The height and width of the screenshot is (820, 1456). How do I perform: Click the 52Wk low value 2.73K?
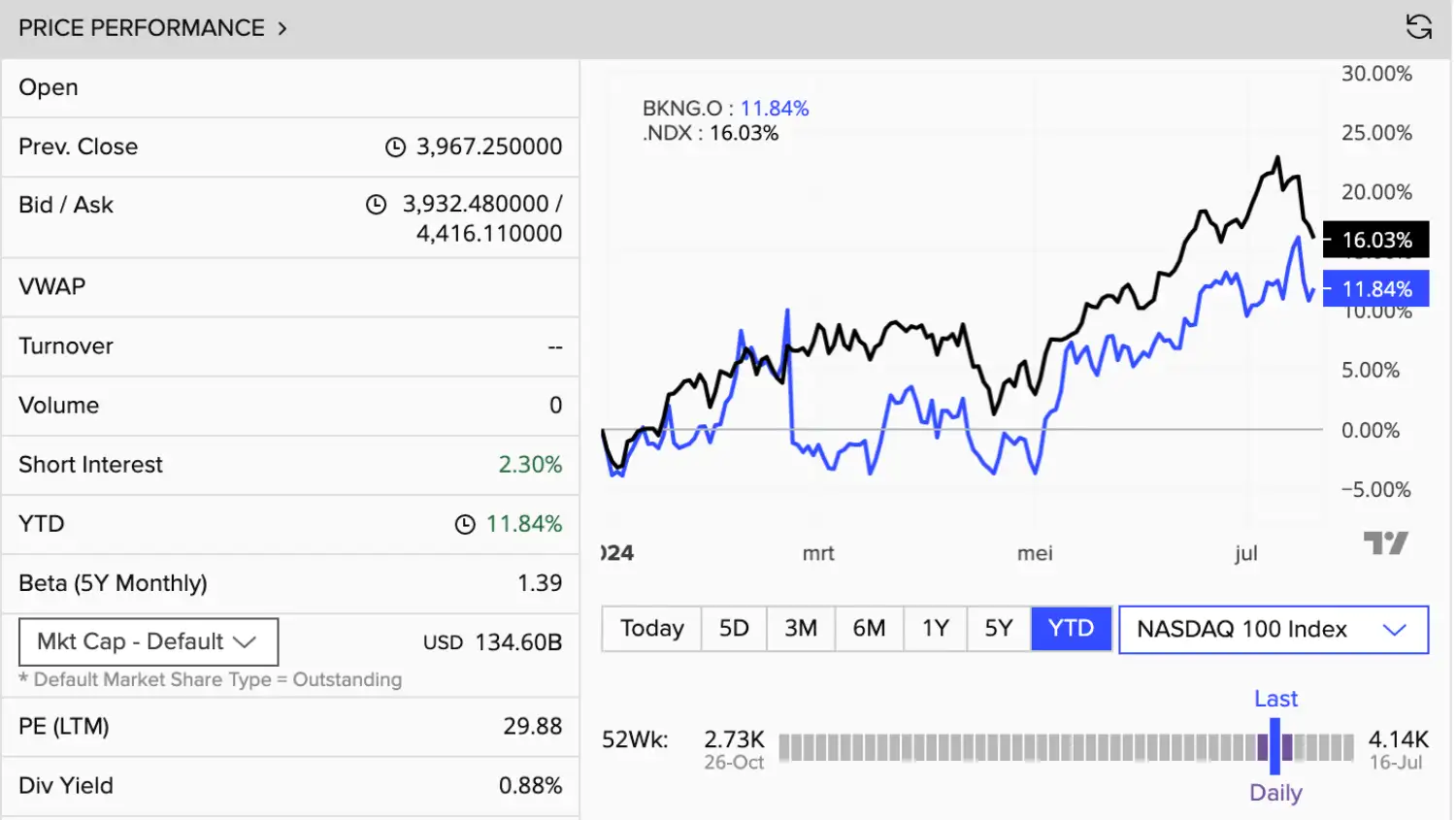(734, 739)
